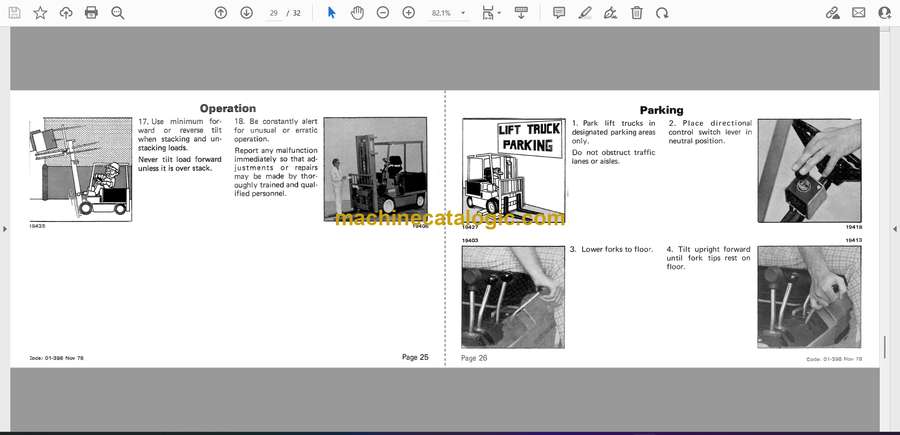Viewport: 900px width, 435px height.
Task: Zoom out with the minus button
Action: (x=383, y=13)
